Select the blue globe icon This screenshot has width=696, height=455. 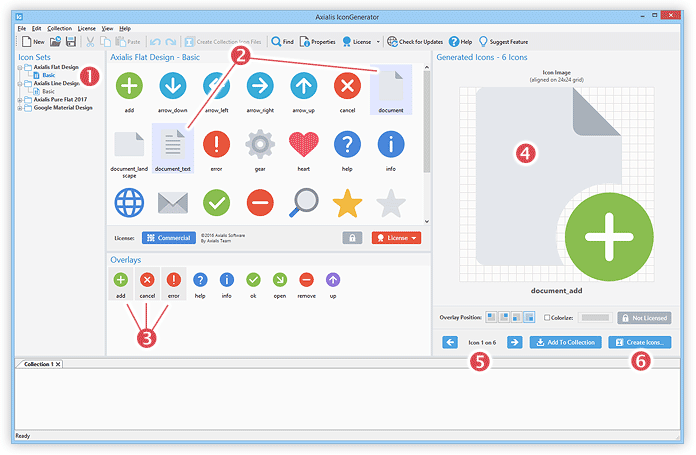[x=129, y=202]
